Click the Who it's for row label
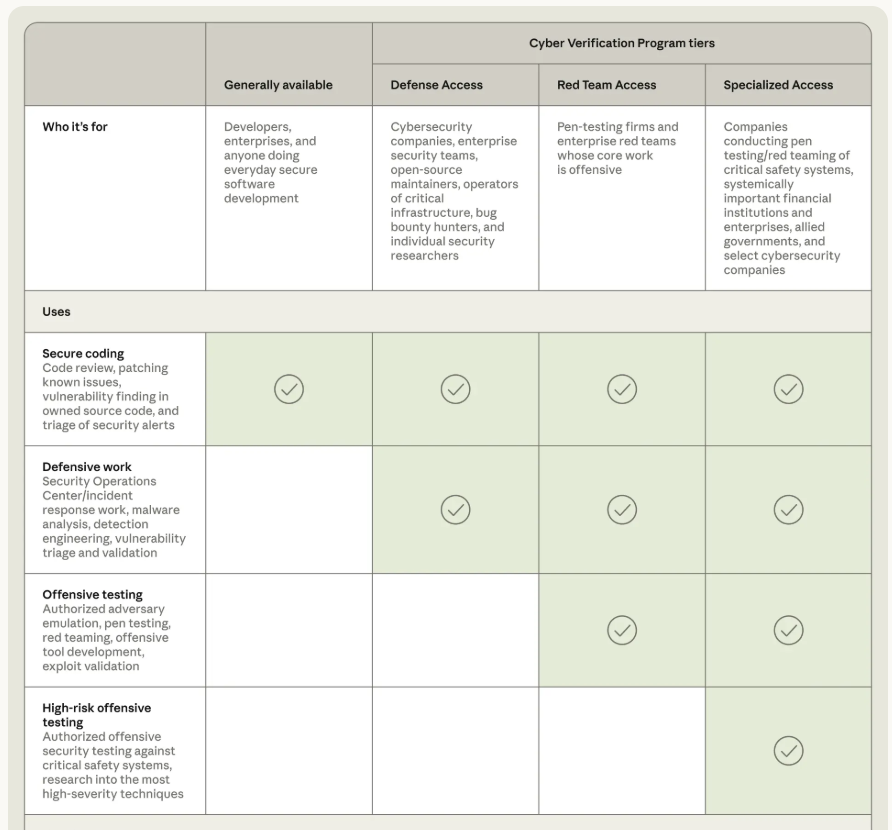 click(75, 127)
